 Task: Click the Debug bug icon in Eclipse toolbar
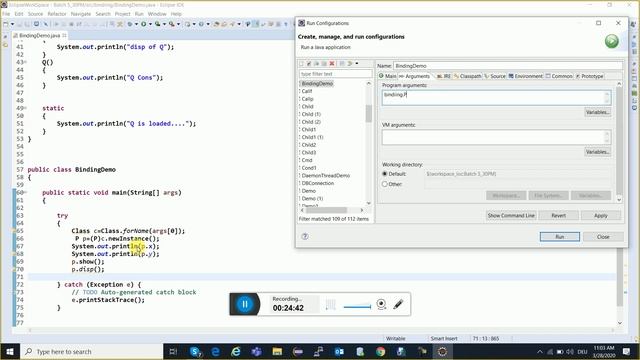130,24
